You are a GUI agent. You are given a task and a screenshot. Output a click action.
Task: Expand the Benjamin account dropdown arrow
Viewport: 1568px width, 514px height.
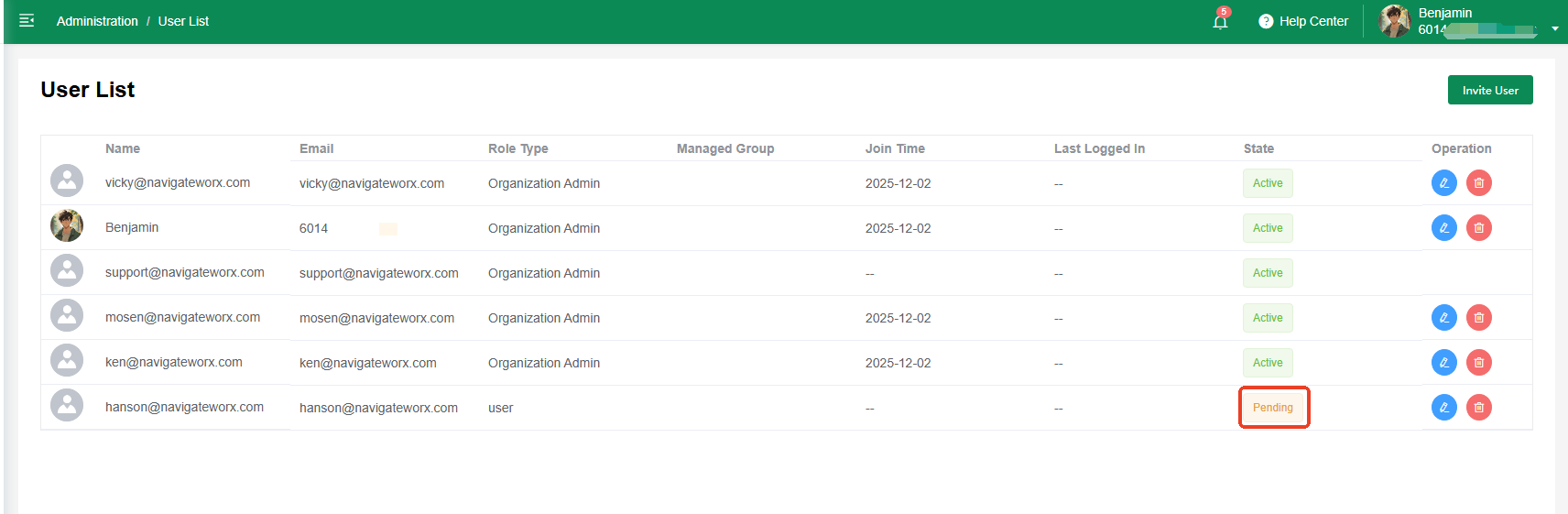tap(1554, 29)
